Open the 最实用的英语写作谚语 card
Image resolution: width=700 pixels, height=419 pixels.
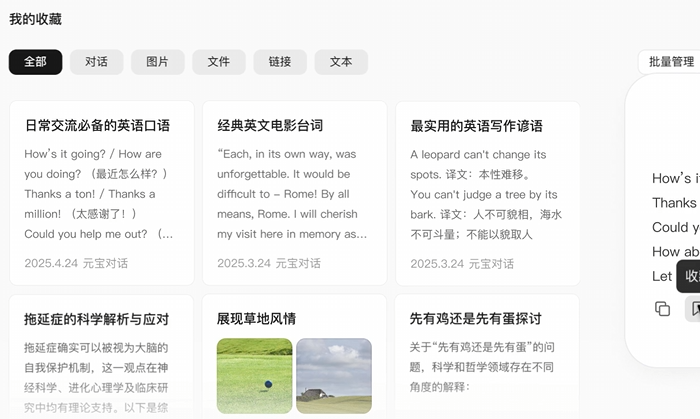tap(476, 126)
